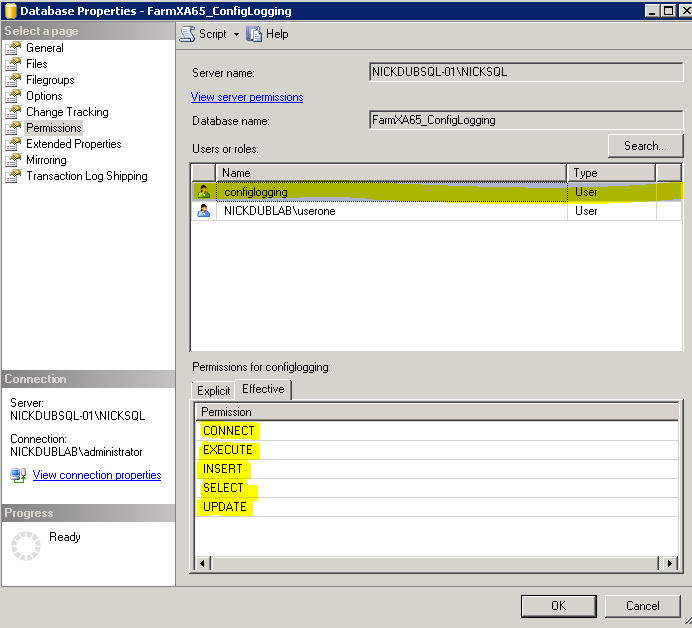The image size is (692, 628).
Task: Select the EXECUTE permission row
Action: point(436,450)
